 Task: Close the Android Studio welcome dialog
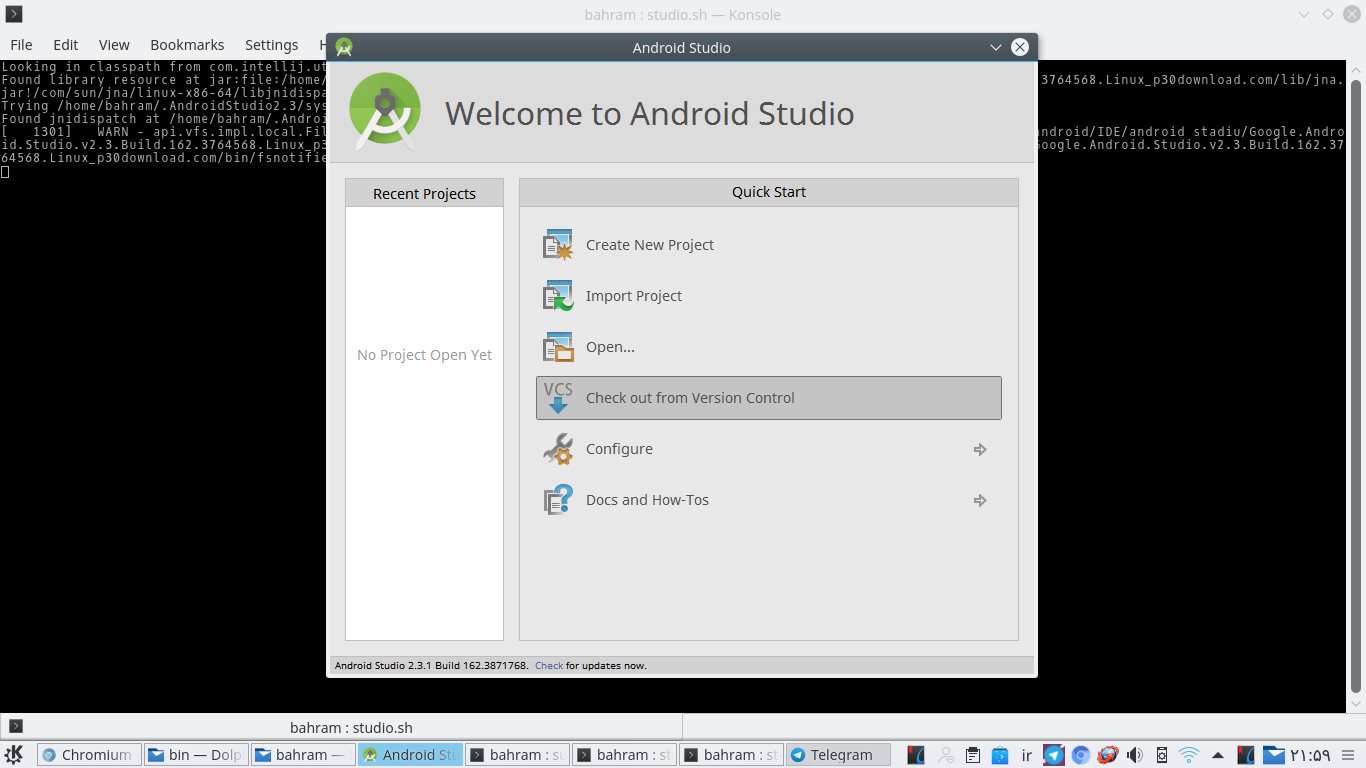[1020, 47]
